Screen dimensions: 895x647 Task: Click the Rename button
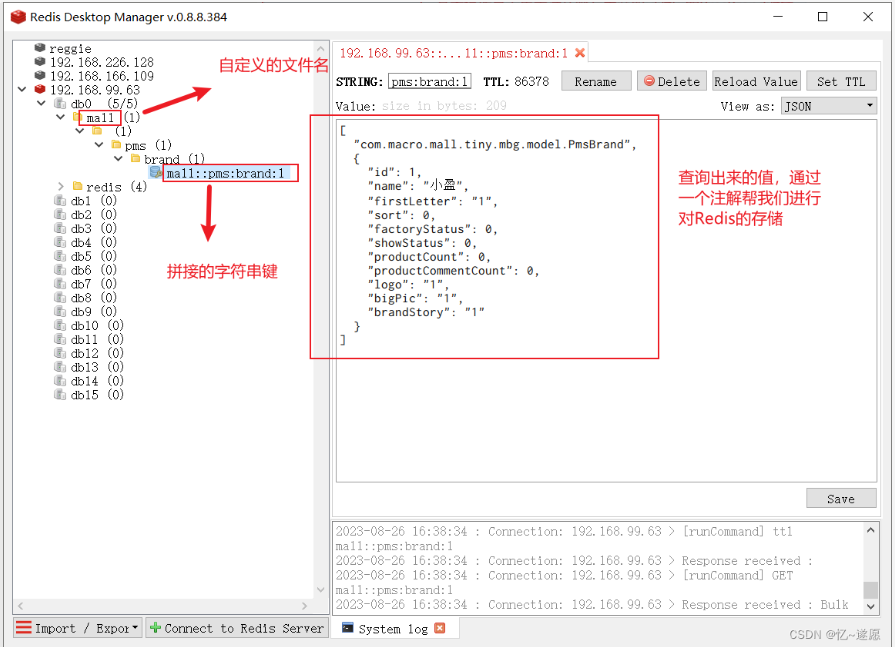click(x=596, y=81)
